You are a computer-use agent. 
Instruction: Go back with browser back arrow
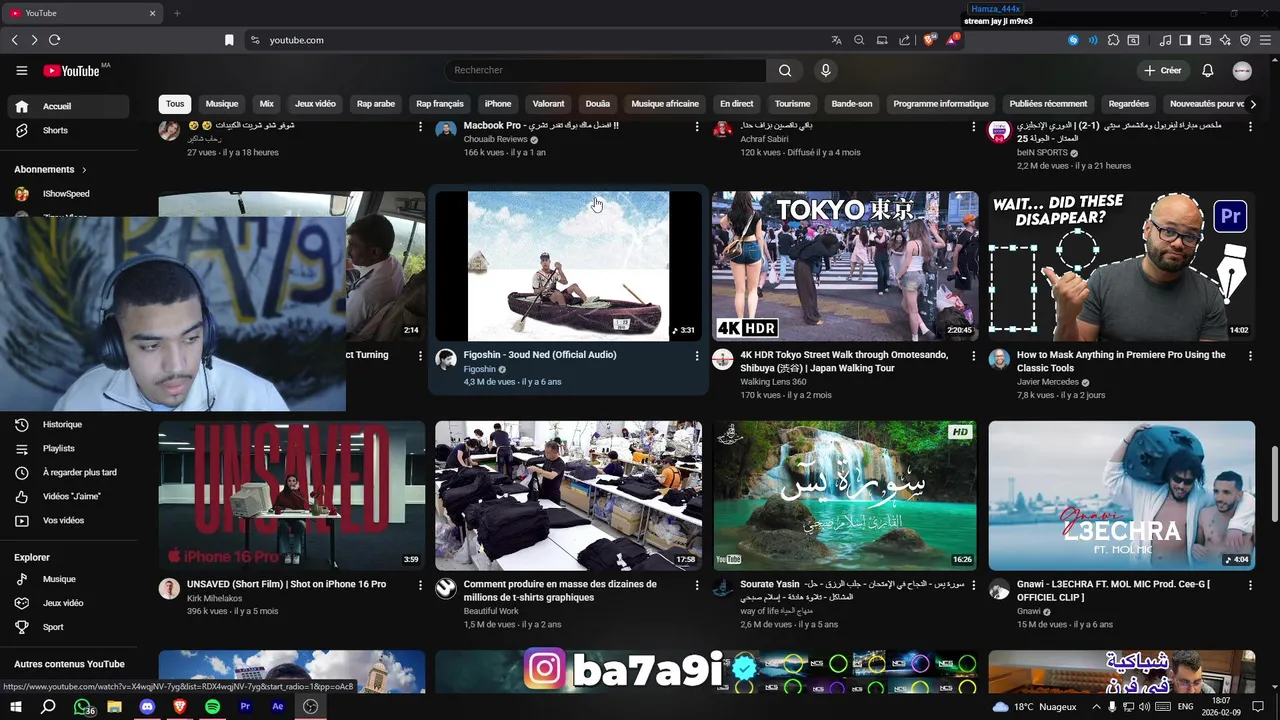(x=14, y=40)
